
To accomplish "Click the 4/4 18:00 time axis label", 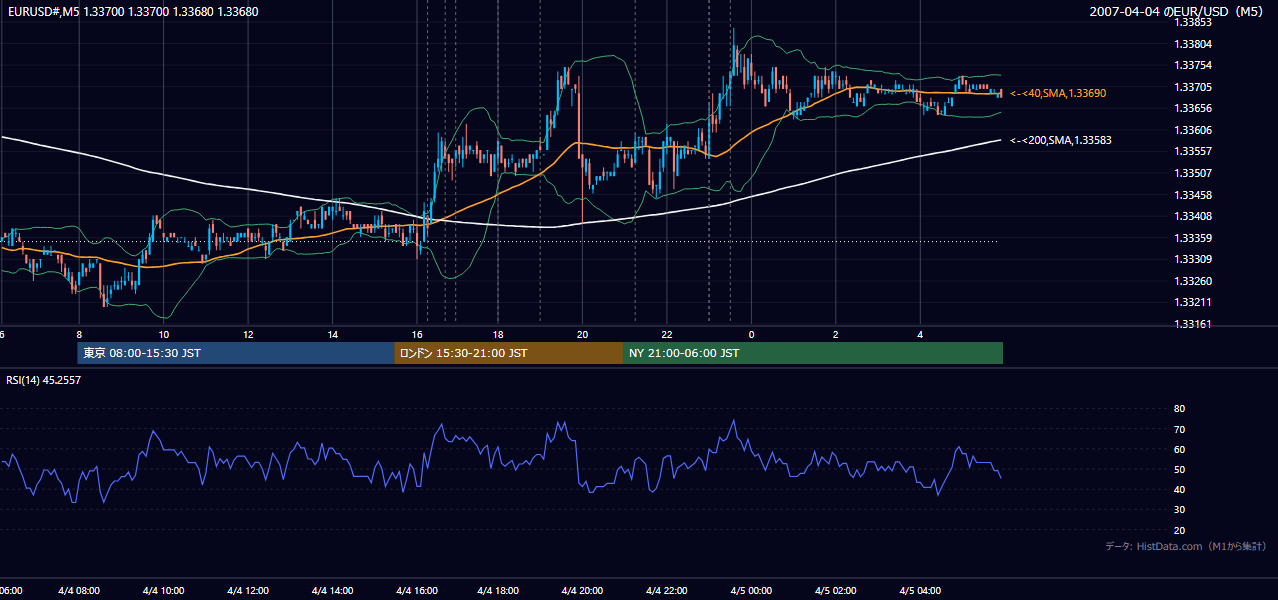I will (x=500, y=591).
